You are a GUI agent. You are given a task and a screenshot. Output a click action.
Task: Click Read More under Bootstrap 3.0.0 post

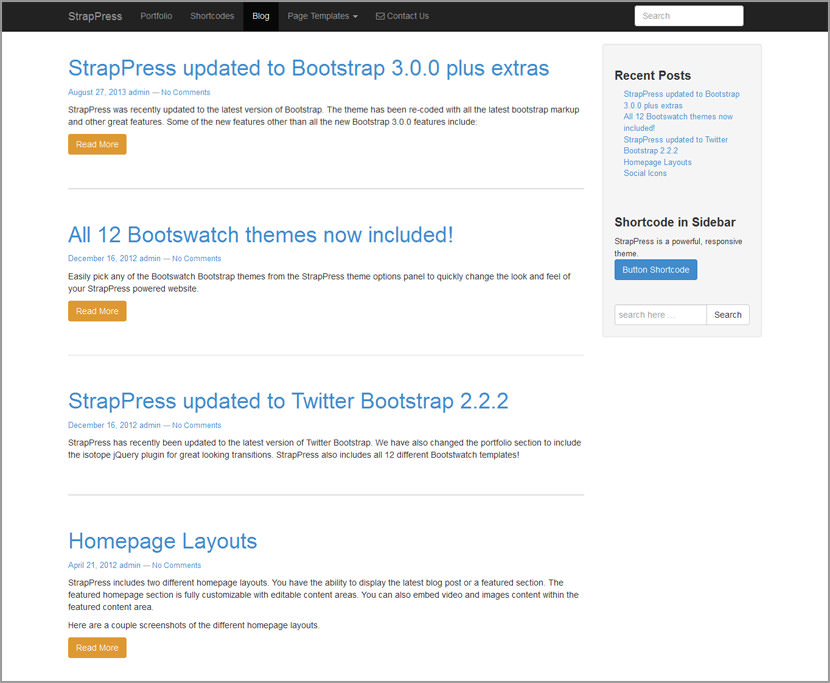coord(97,144)
